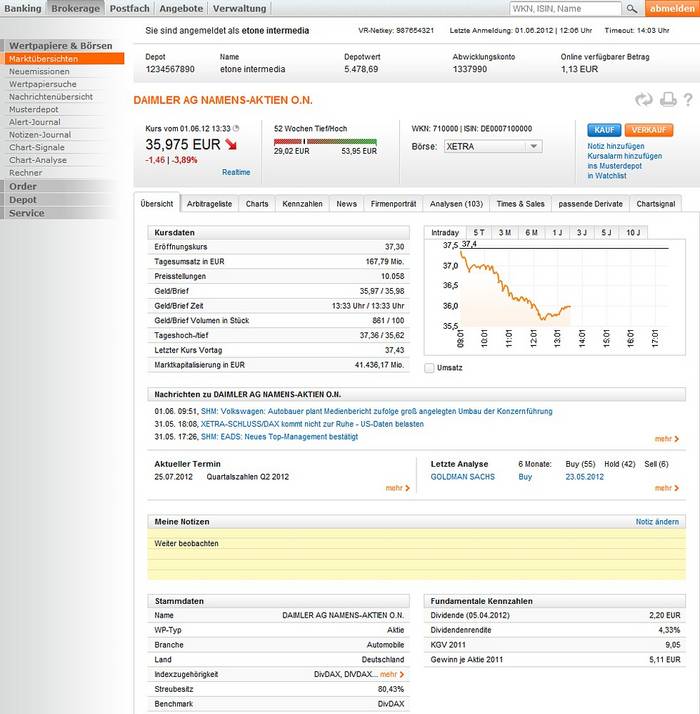Screen dimensions: 700x714
Task: Click the in Watchlist link
Action: (607, 176)
